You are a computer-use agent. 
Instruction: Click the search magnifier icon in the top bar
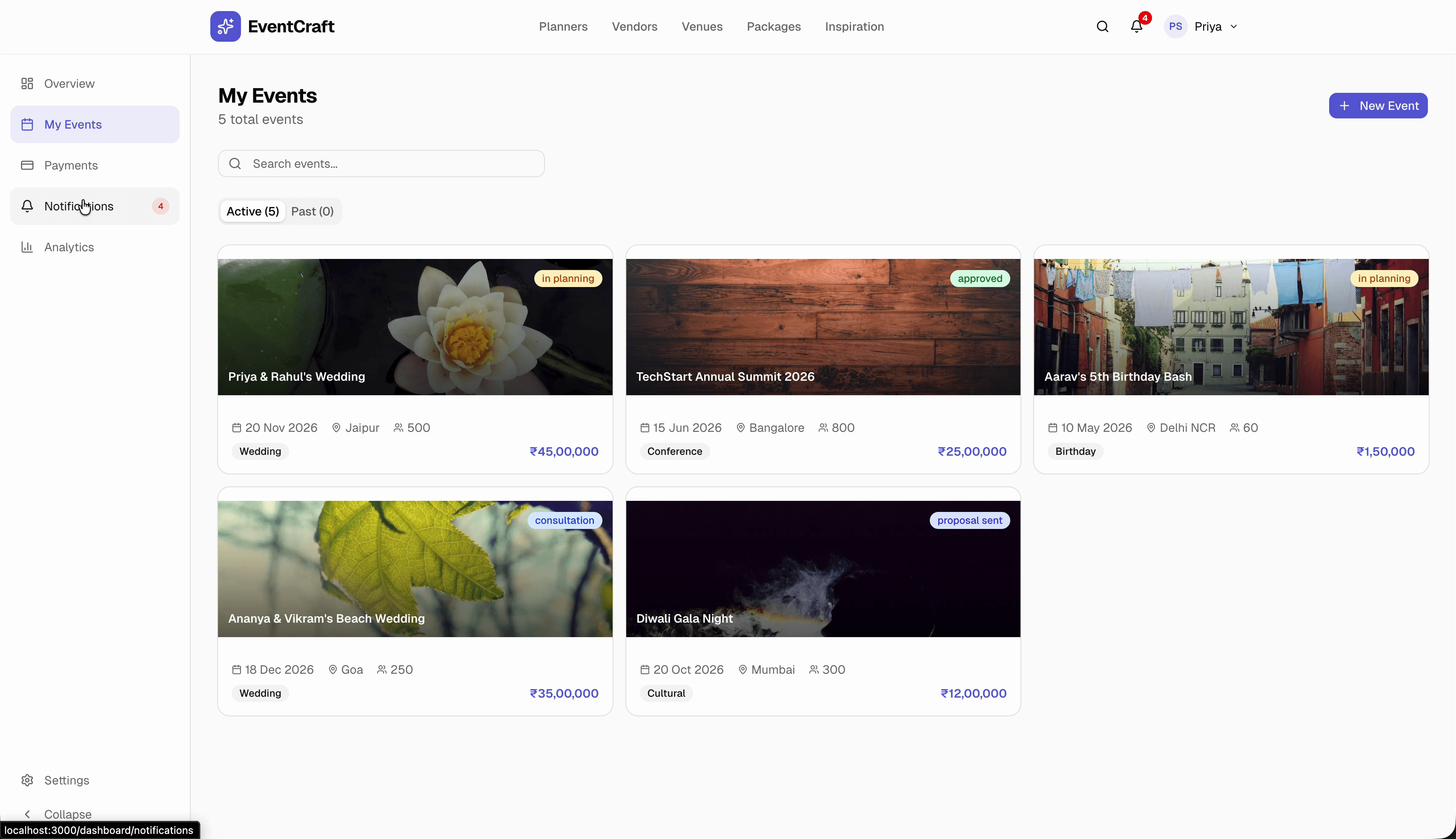pos(1102,26)
